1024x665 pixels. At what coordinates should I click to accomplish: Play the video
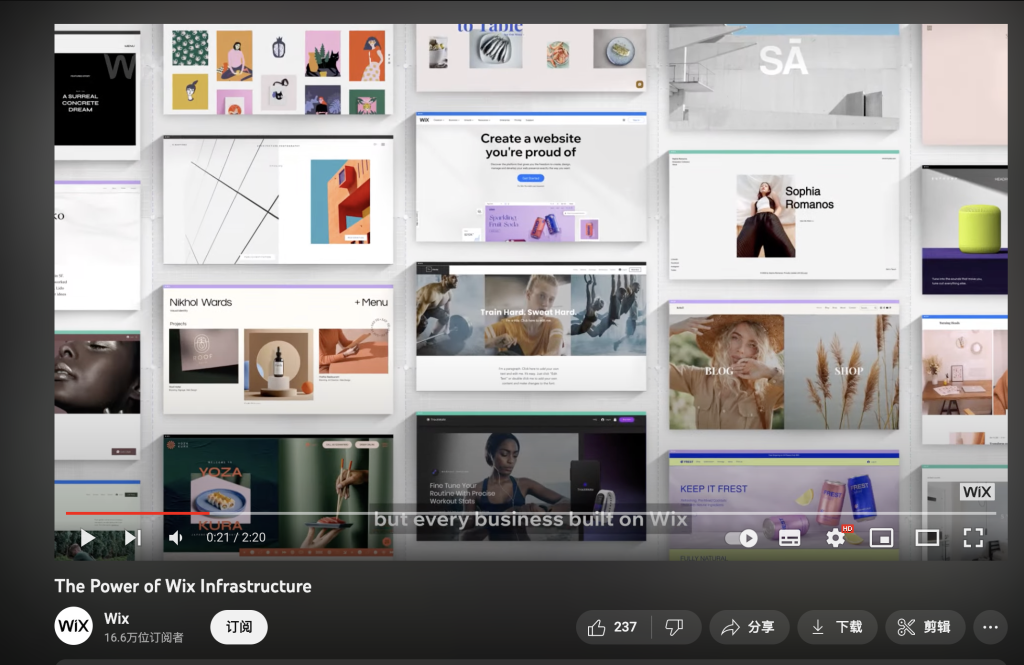coord(88,538)
